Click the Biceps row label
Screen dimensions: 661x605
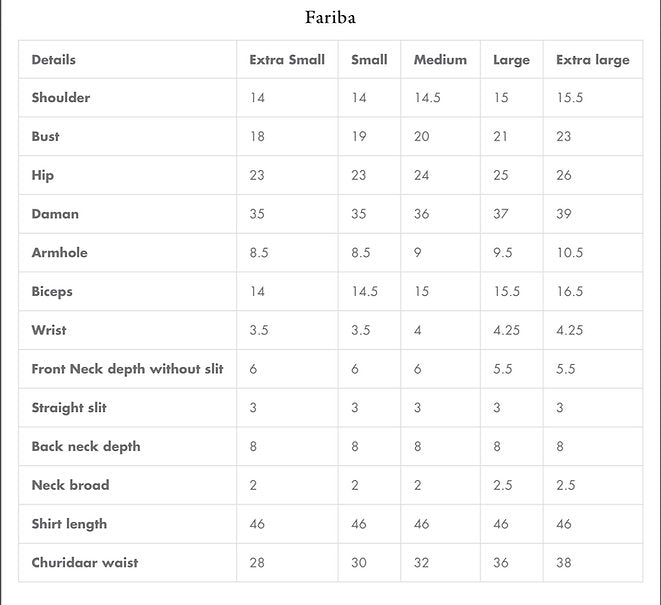[x=52, y=292]
